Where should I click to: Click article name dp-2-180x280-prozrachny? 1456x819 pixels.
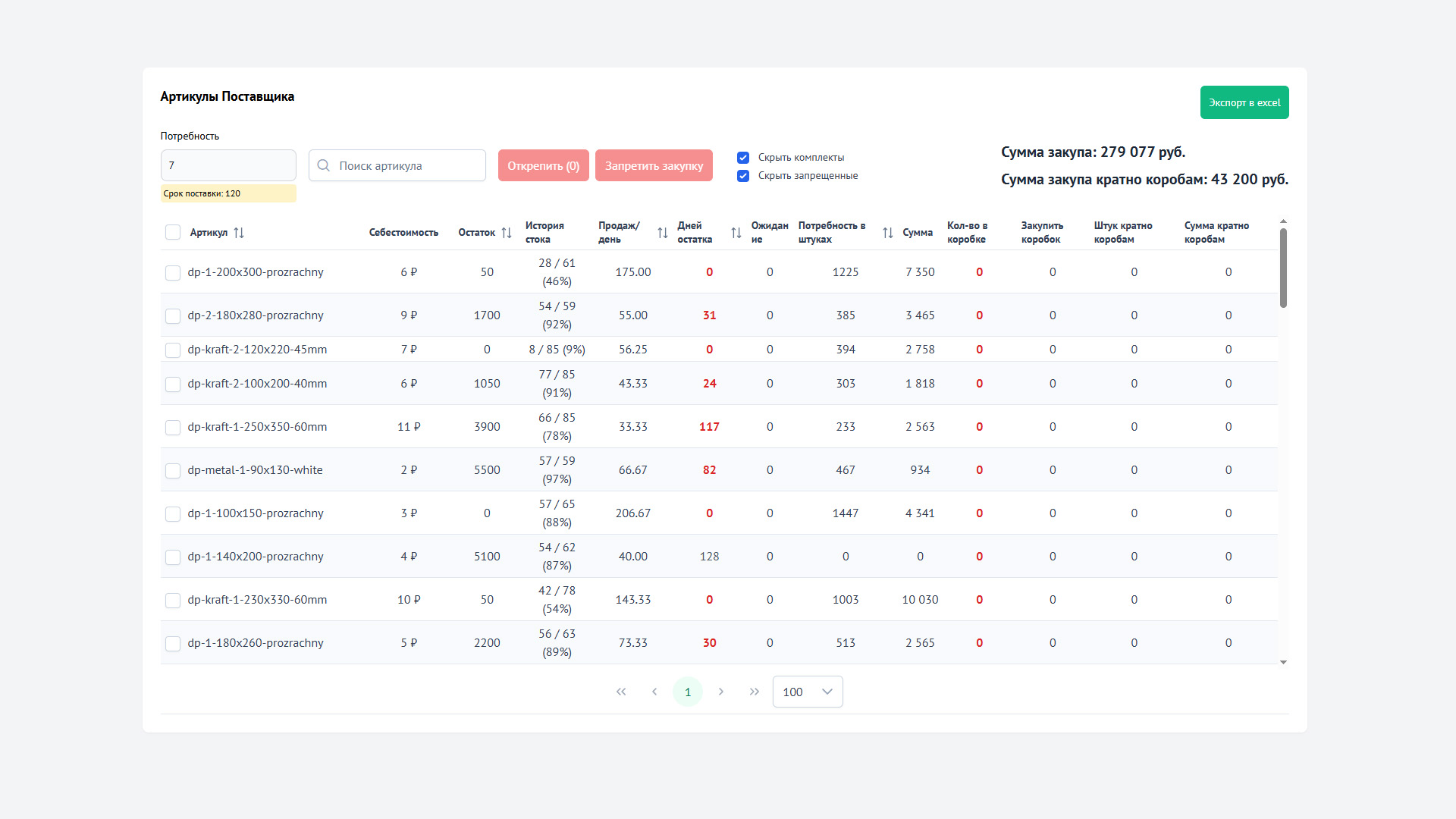[256, 315]
